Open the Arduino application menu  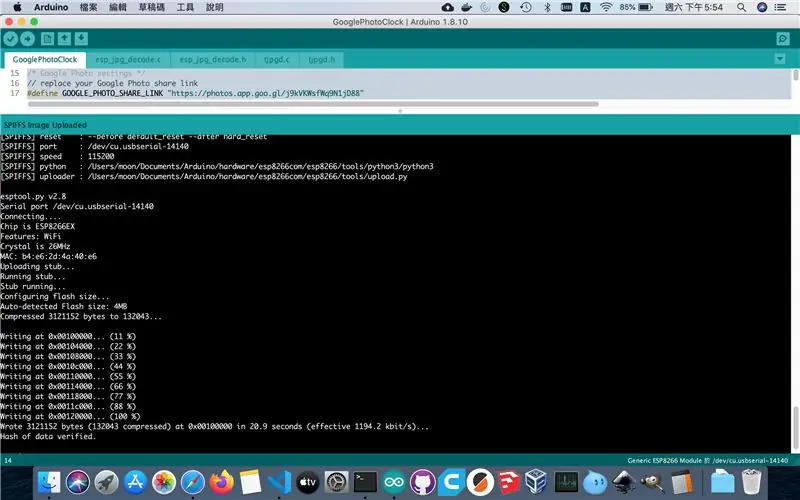point(51,7)
